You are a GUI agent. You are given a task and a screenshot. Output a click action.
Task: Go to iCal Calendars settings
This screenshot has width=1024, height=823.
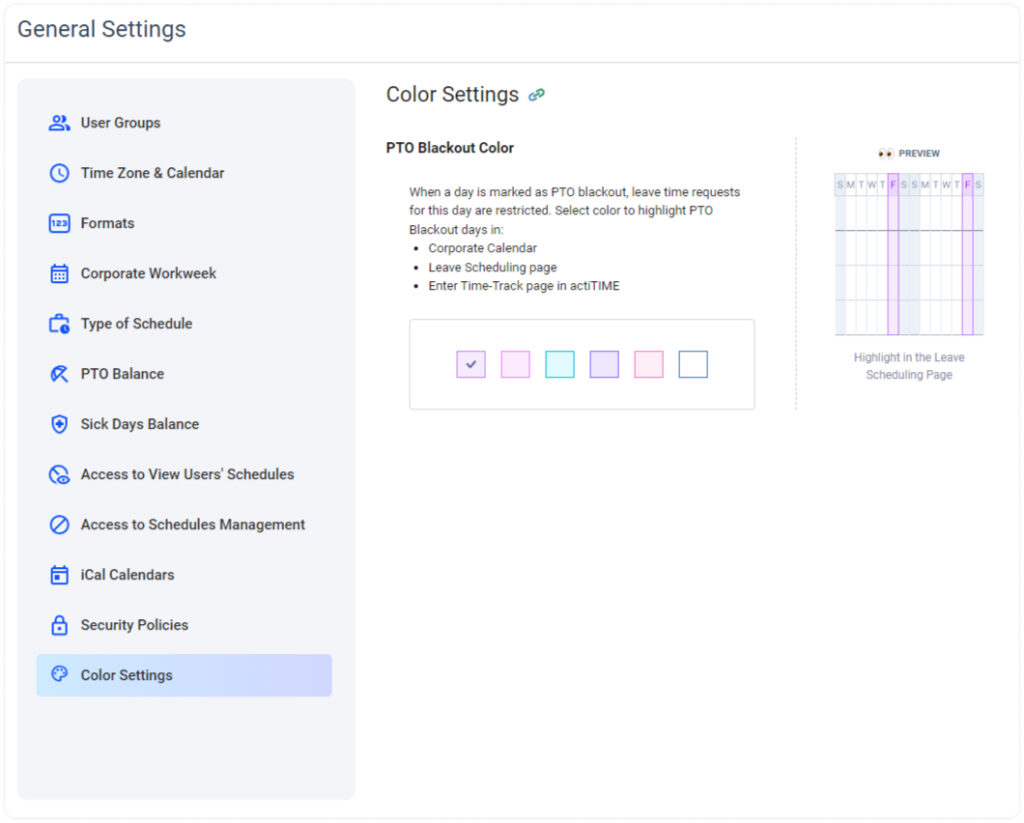(127, 575)
